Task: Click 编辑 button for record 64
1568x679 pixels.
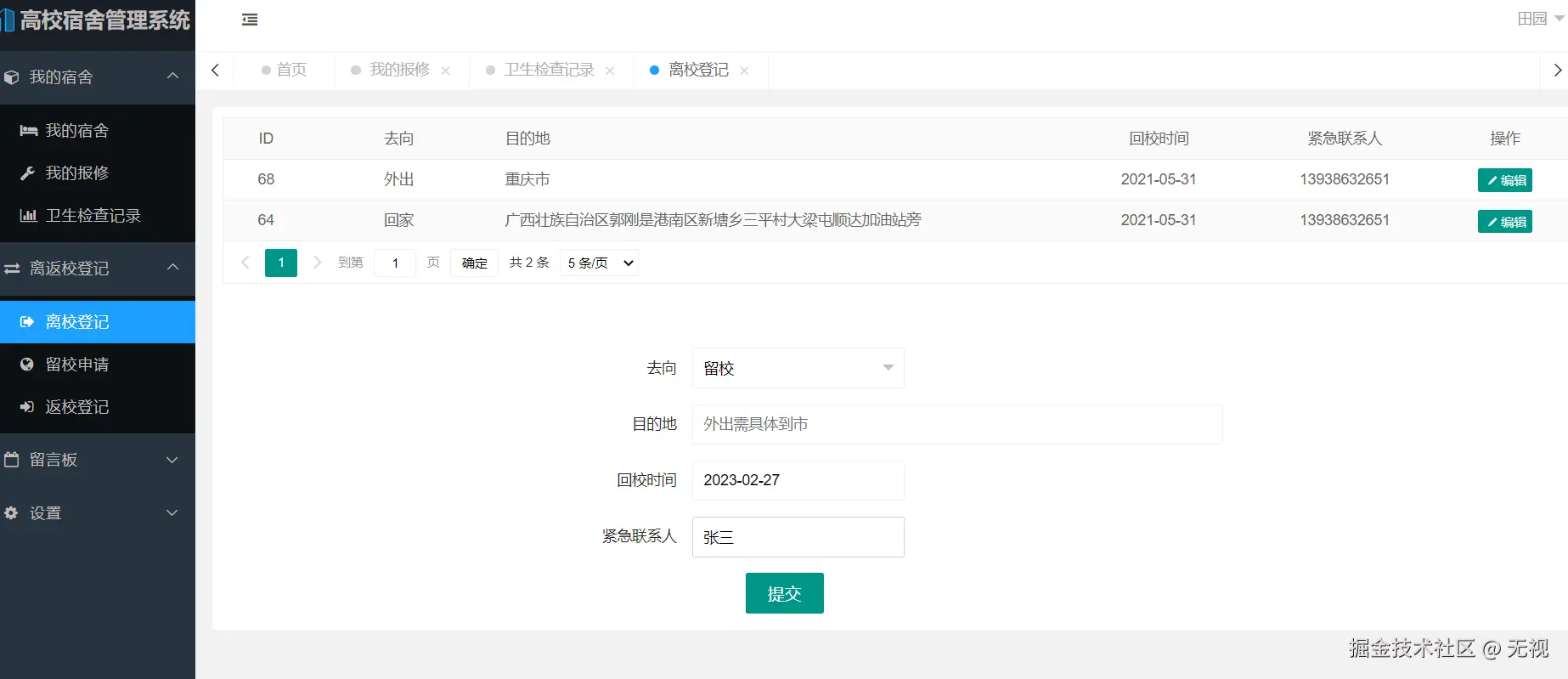Action: [x=1505, y=222]
